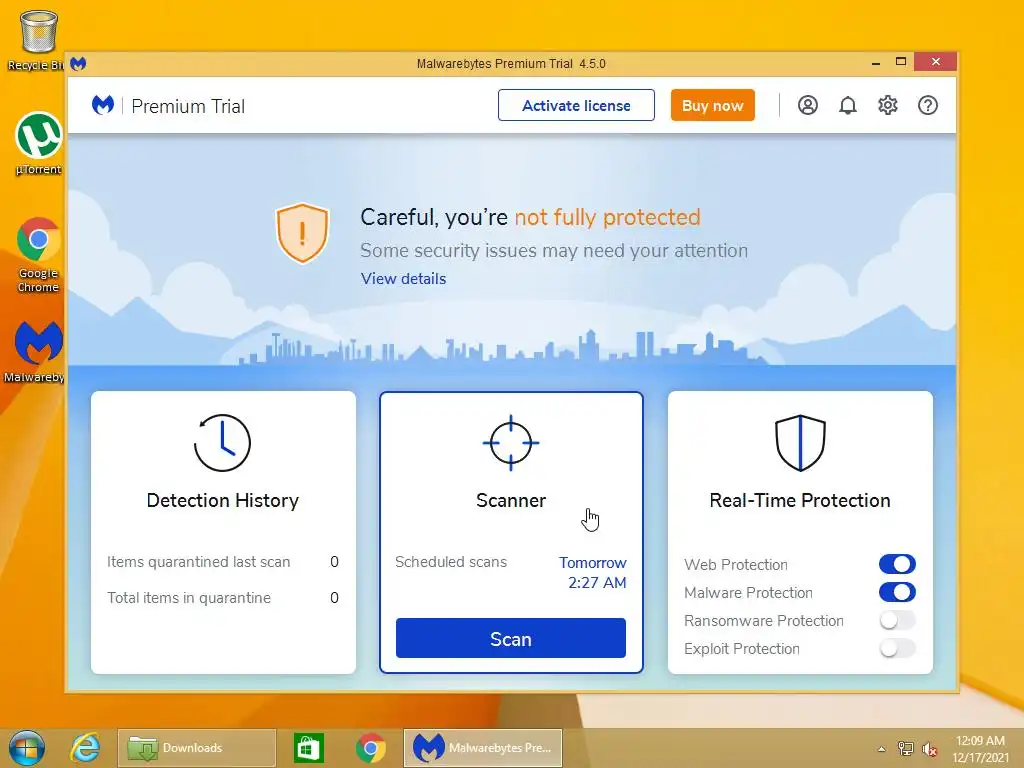Open the Windows Start button
1024x768 pixels.
[x=27, y=748]
